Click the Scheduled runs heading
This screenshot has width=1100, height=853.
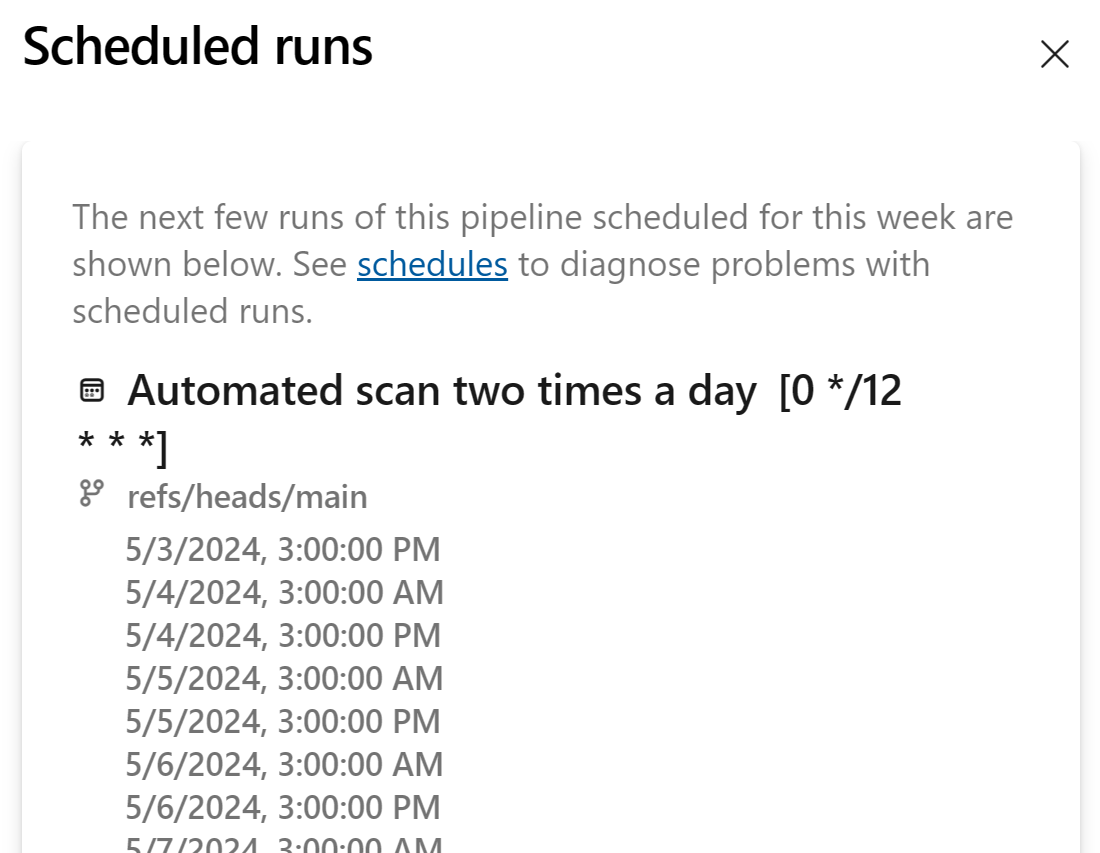click(198, 46)
